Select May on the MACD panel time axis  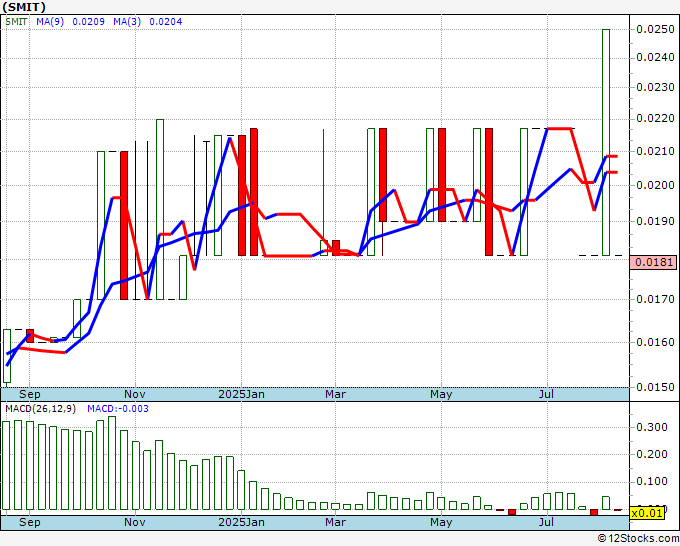(440, 522)
